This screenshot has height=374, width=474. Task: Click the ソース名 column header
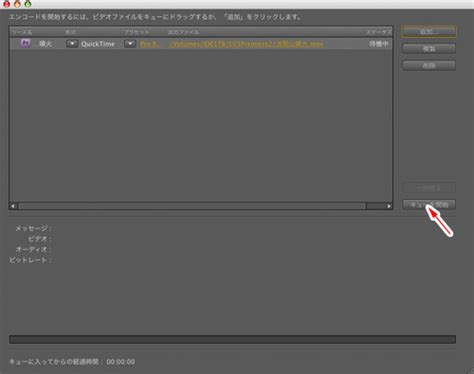click(x=22, y=32)
